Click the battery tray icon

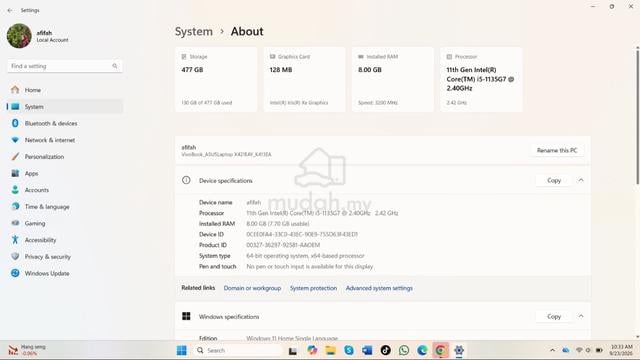(599, 350)
